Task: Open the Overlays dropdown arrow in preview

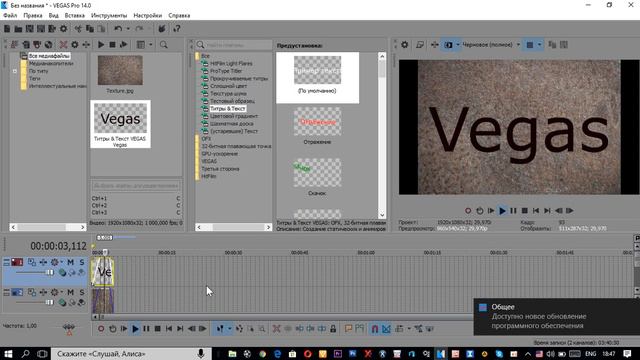Action: (x=539, y=44)
